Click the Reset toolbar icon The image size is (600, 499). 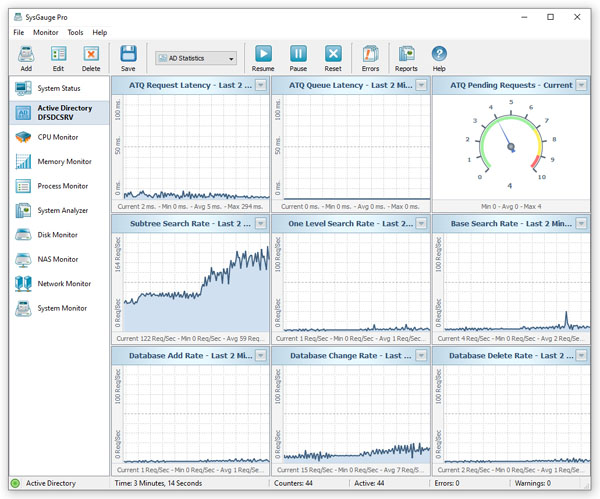tap(333, 54)
